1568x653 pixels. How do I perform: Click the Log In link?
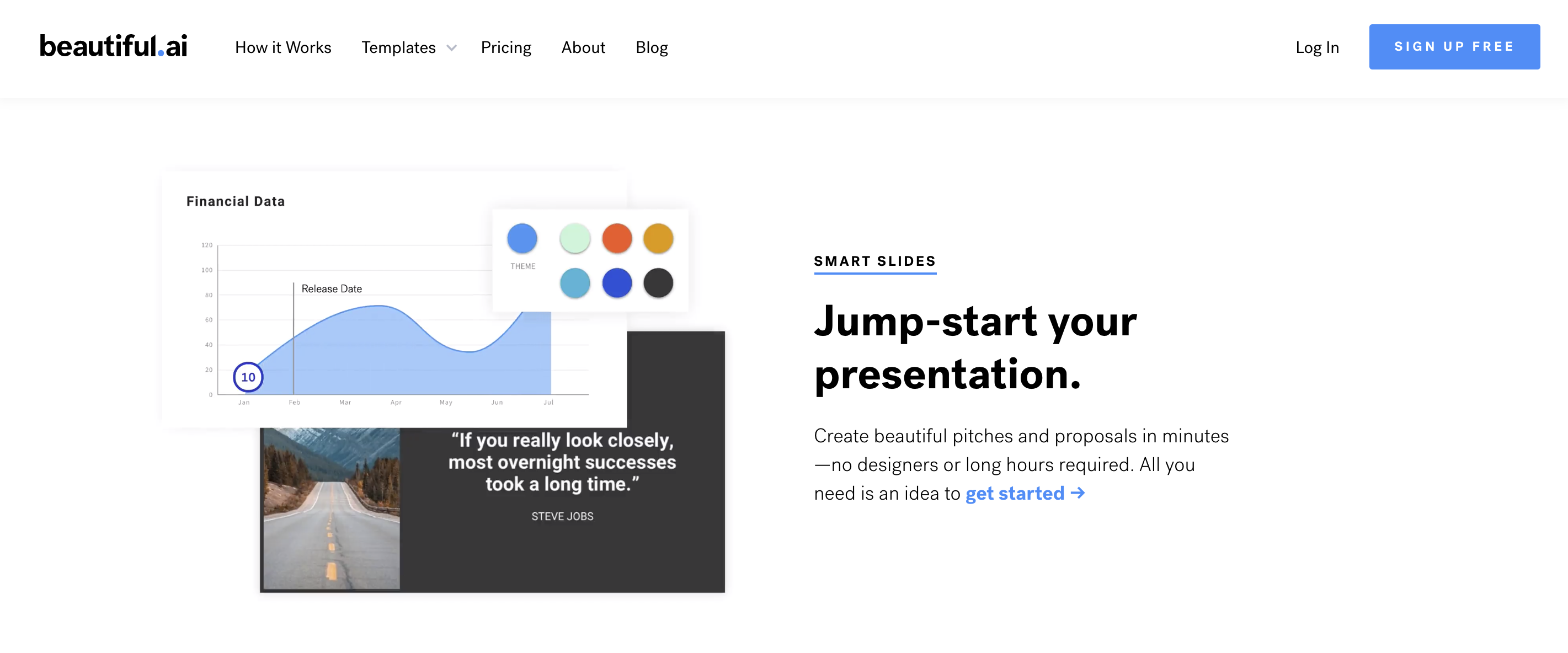pos(1317,47)
